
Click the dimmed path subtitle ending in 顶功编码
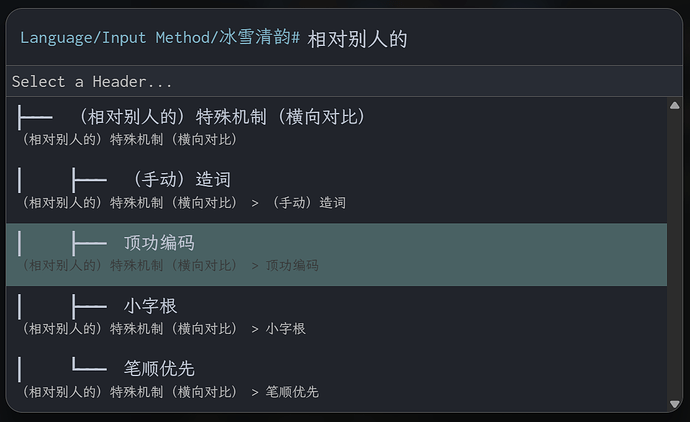click(x=169, y=265)
